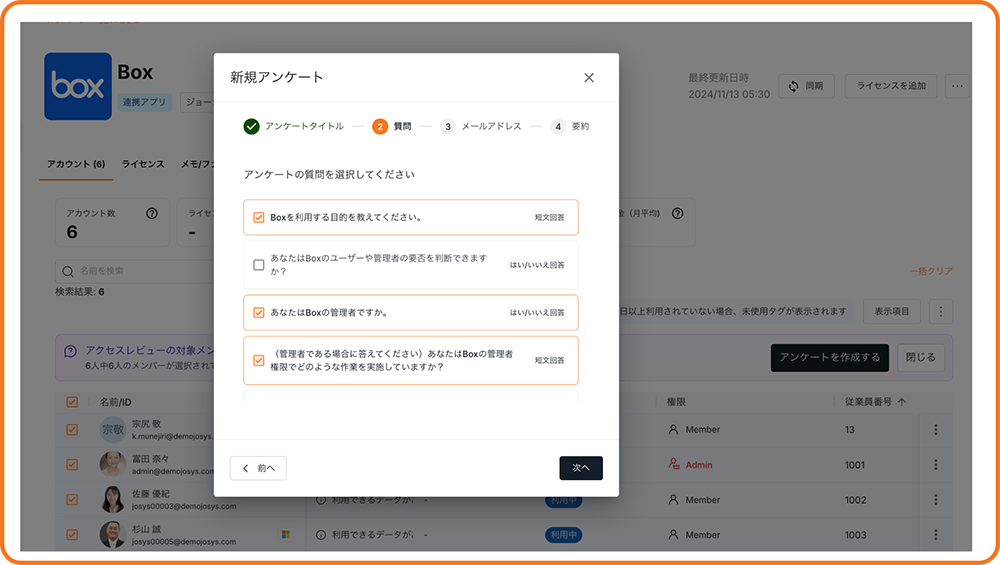Open row menu for employee number 1001
Image resolution: width=1000 pixels, height=565 pixels.
[x=936, y=465]
